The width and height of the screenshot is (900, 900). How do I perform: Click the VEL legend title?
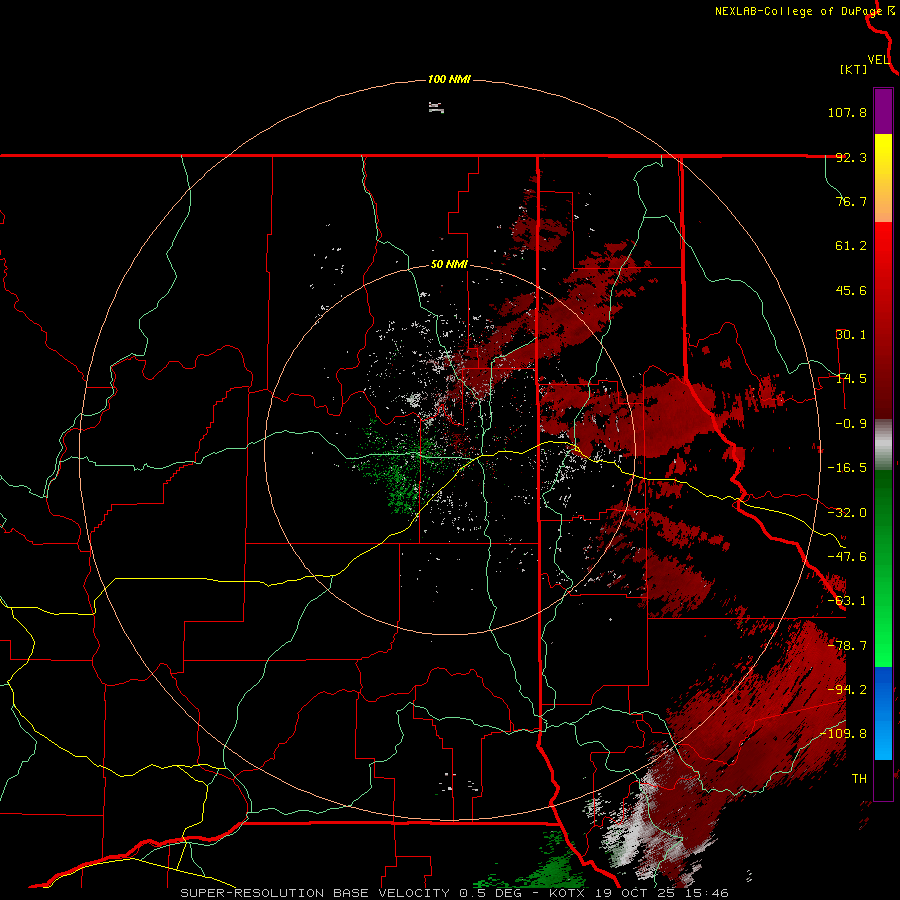coord(878,60)
